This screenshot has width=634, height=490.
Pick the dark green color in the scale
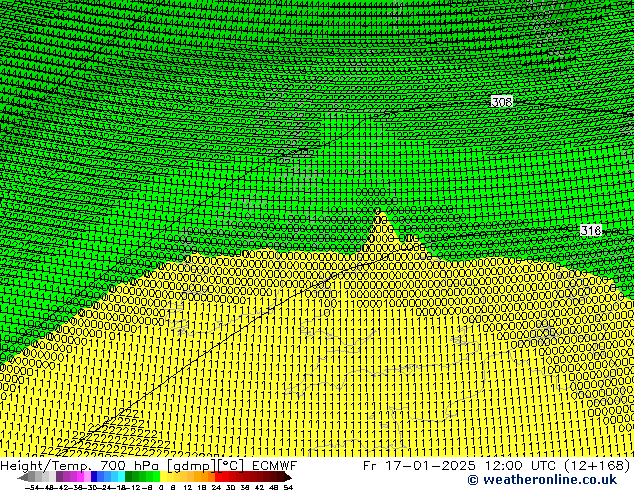(x=128, y=477)
